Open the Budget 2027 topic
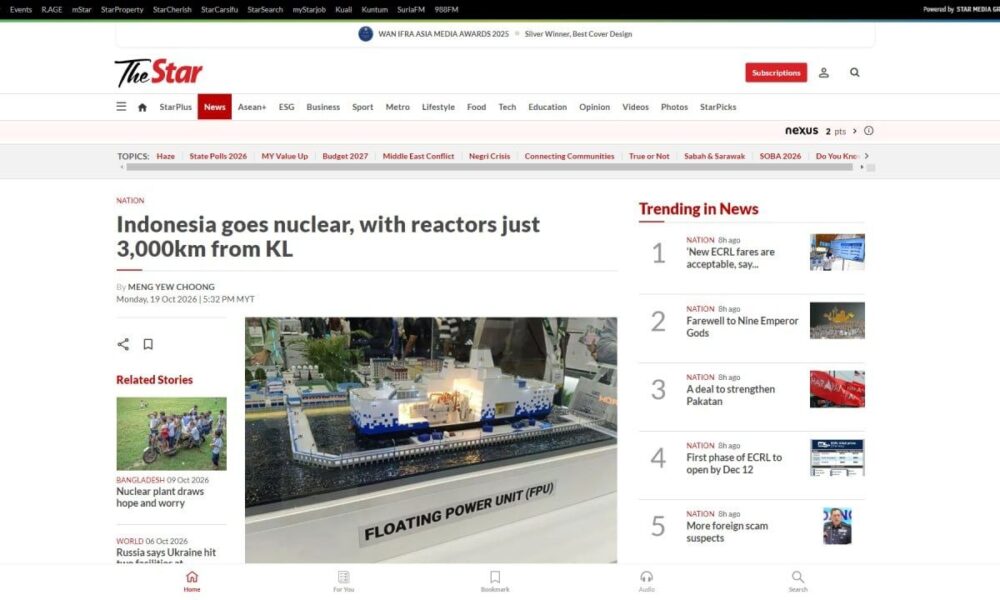Screen dimensions: 1000x600 (x=345, y=156)
